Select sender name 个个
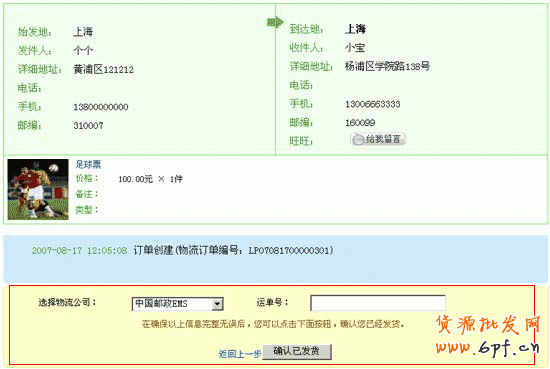 [83, 51]
